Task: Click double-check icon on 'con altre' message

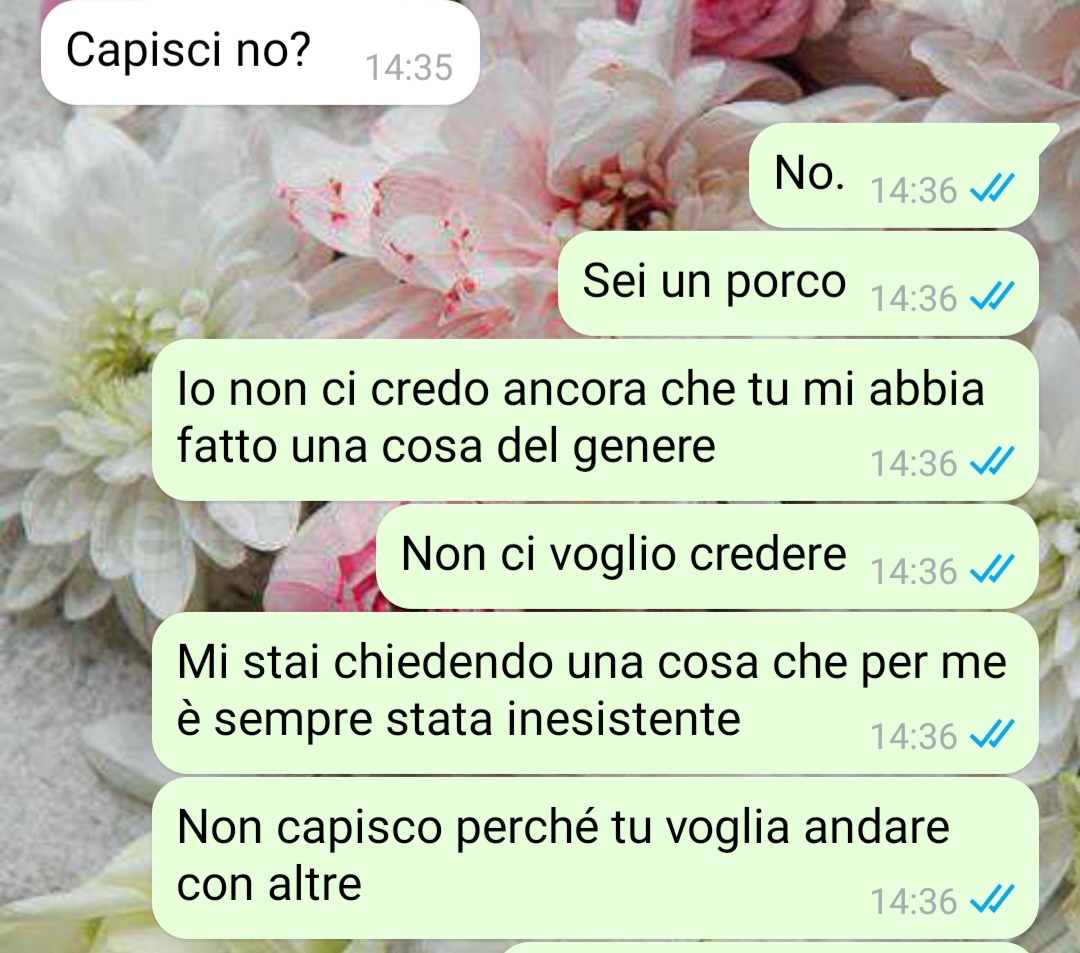Action: (992, 899)
